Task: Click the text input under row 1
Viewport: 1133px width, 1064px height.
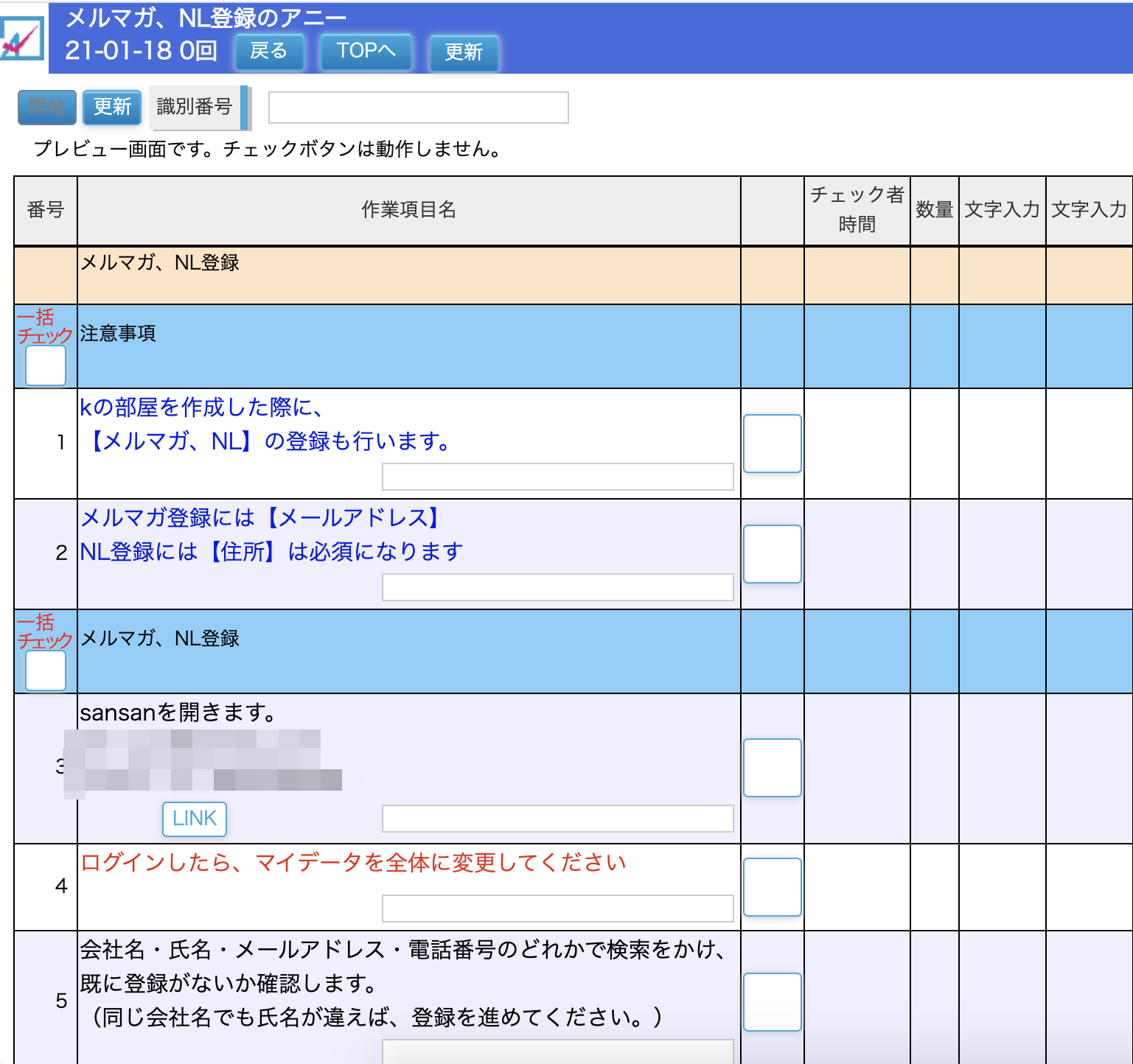Action: point(557,476)
